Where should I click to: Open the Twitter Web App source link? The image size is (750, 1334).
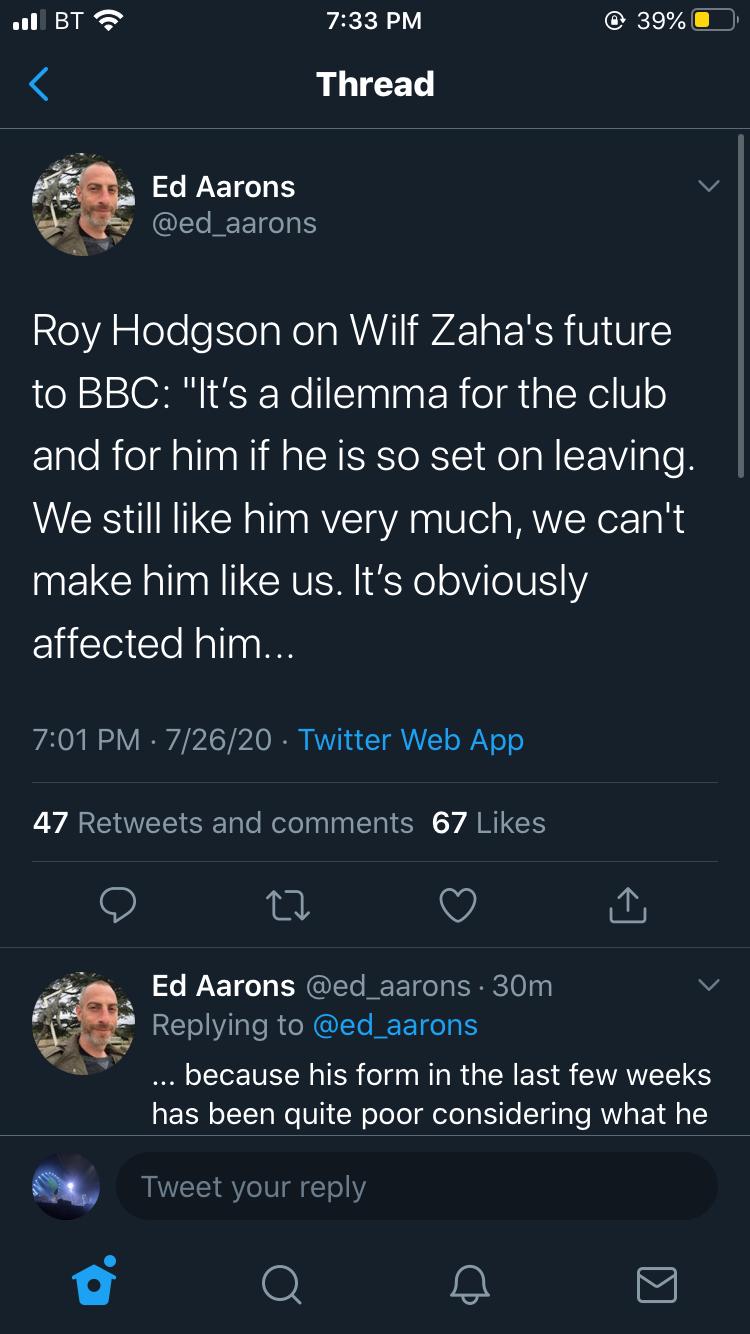(x=411, y=740)
